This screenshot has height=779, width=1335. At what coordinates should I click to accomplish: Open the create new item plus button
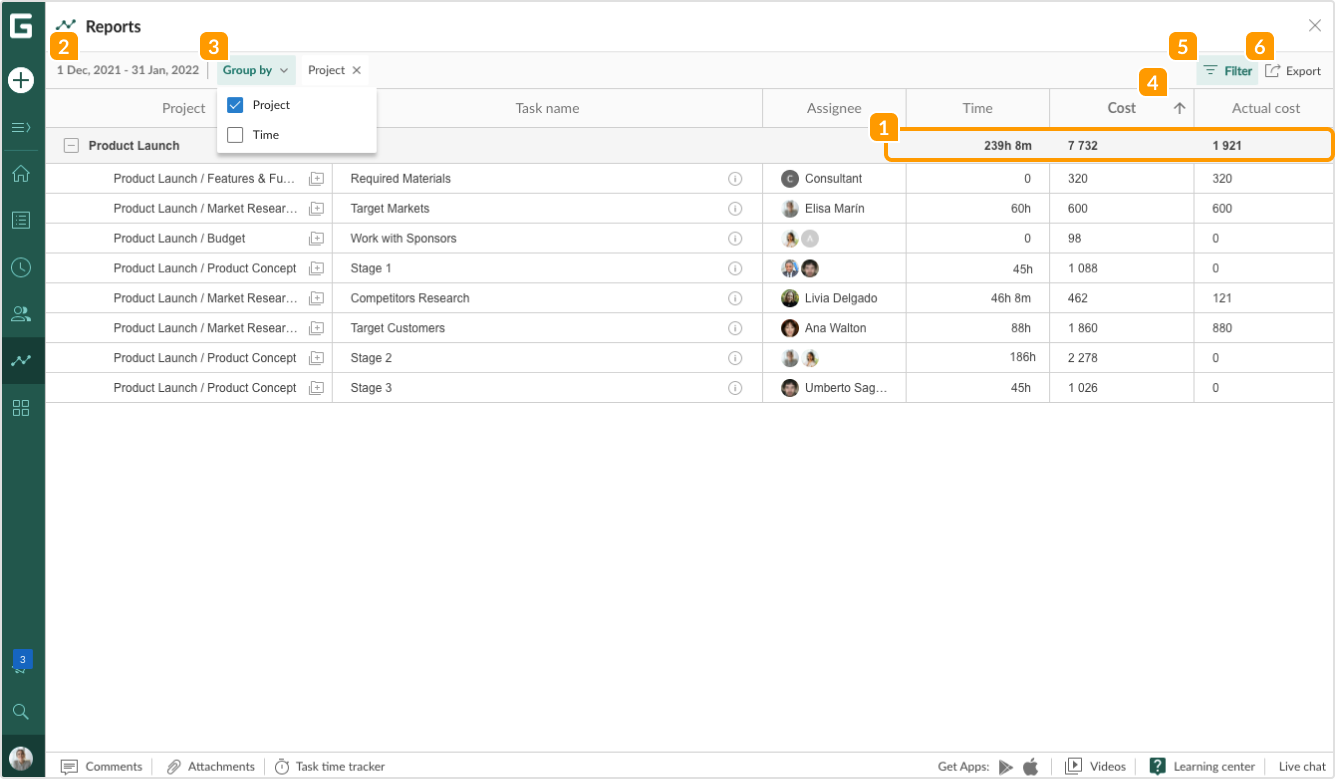click(21, 80)
